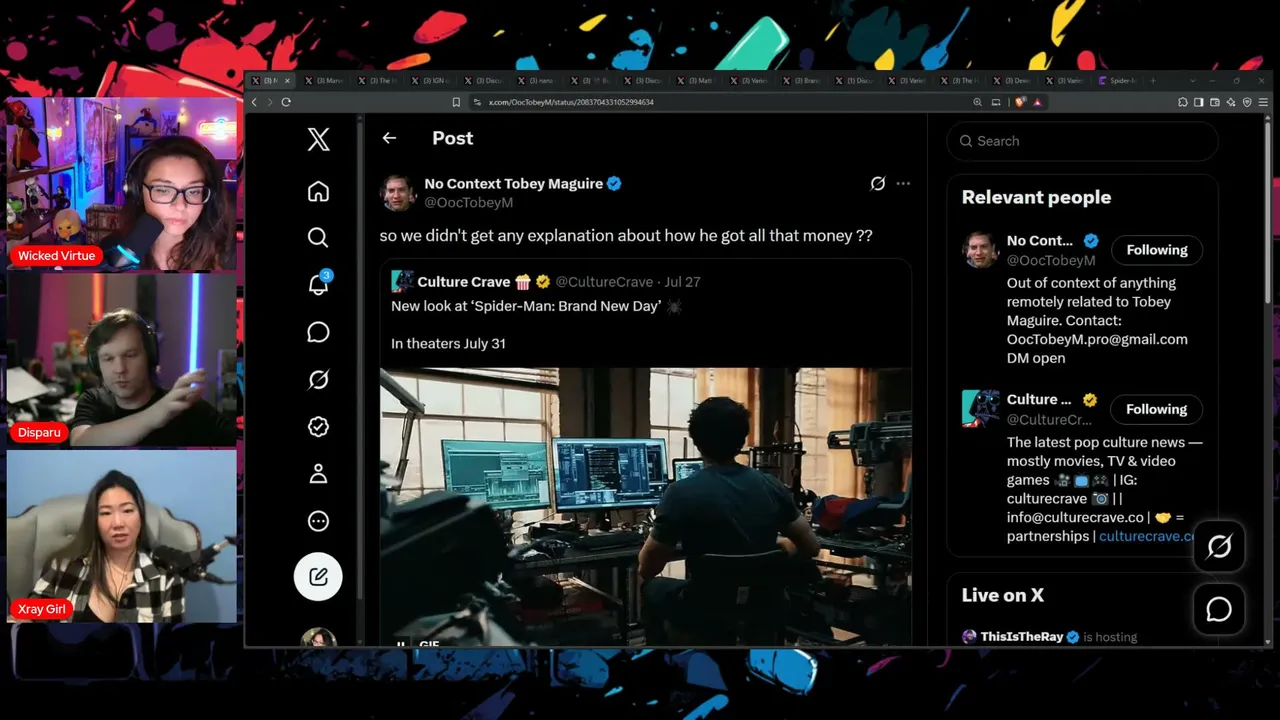The image size is (1280, 720).
Task: Click the Wicked Virtue webcam feed
Action: (x=122, y=184)
